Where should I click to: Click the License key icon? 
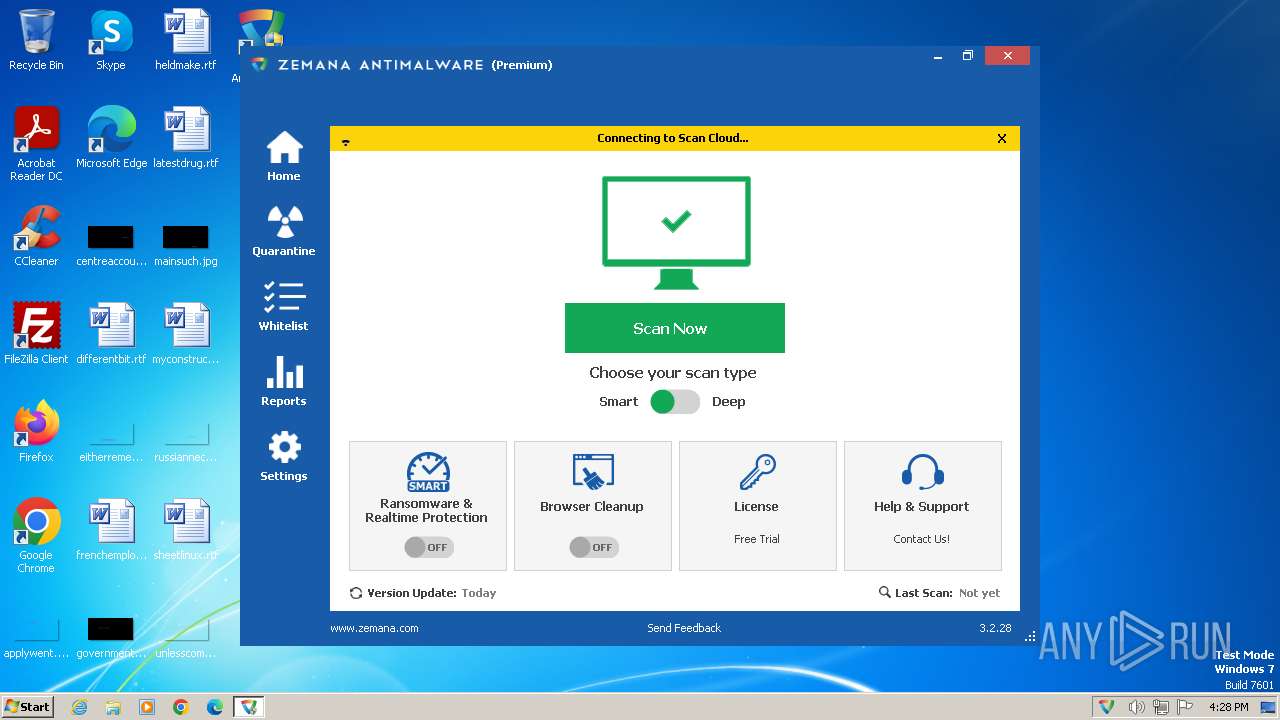(757, 472)
